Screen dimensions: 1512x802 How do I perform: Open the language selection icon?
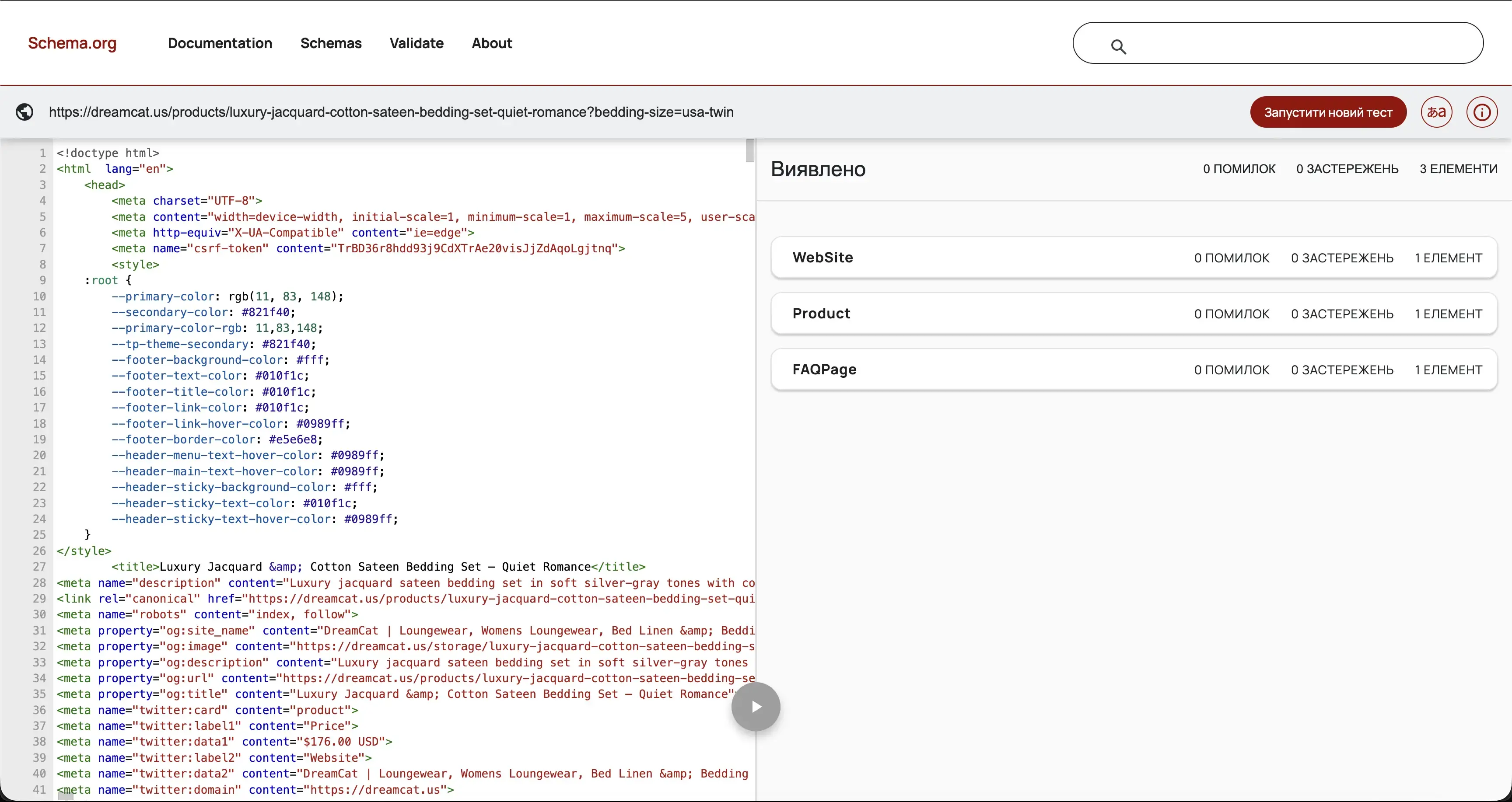pyautogui.click(x=1436, y=112)
